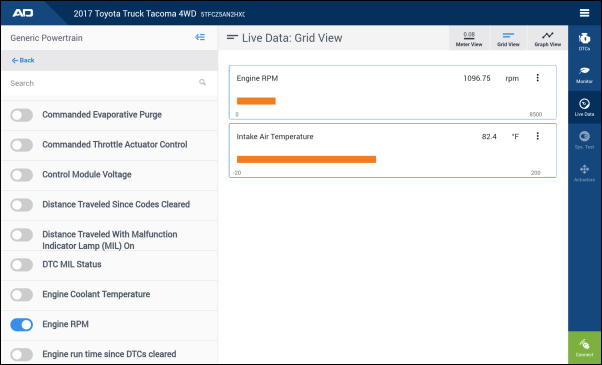
Task: Open the Monitor icon in sidebar
Action: click(584, 74)
